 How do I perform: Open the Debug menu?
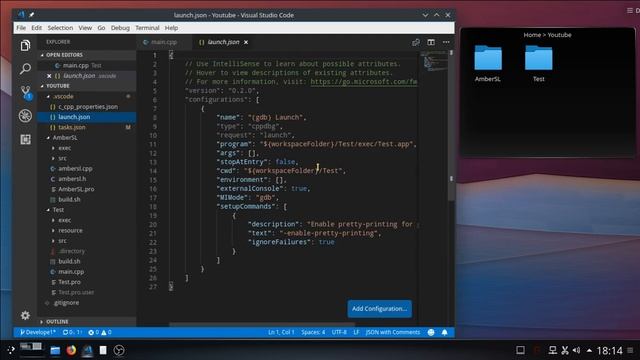pos(120,28)
